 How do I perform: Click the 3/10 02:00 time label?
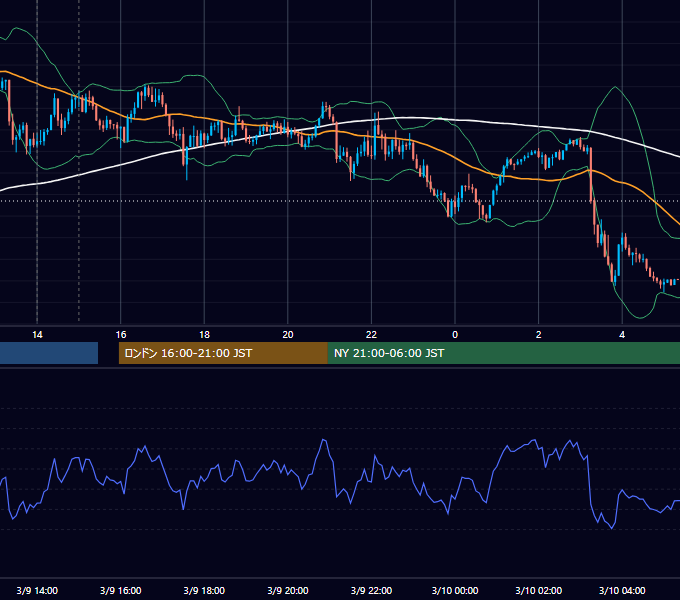pyautogui.click(x=539, y=590)
